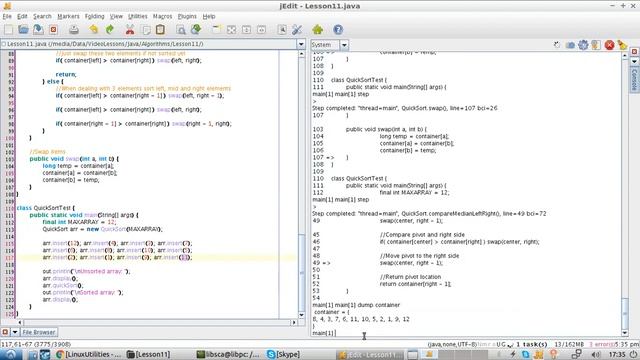This screenshot has width=640, height=360.
Task: Switch to libsca@libpc terminal taskbar window
Action: [228, 354]
